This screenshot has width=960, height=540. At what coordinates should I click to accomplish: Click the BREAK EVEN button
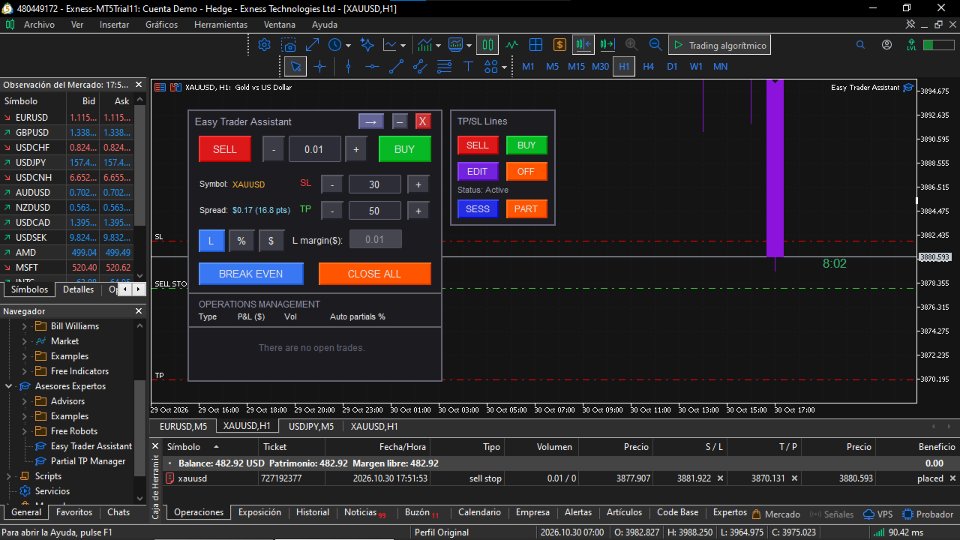[x=251, y=274]
